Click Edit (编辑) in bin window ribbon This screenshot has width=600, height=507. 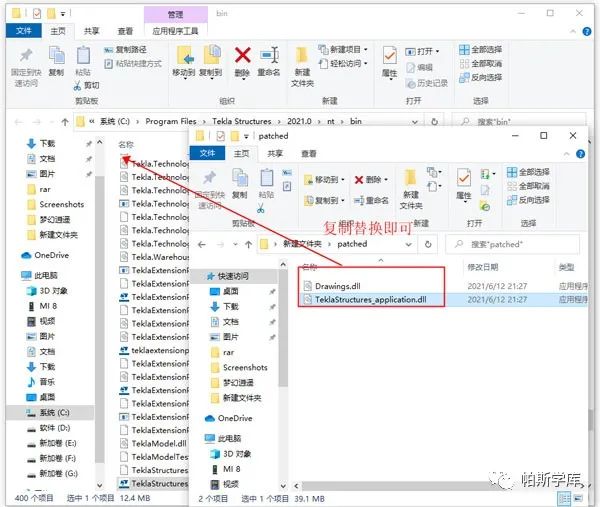tap(419, 68)
